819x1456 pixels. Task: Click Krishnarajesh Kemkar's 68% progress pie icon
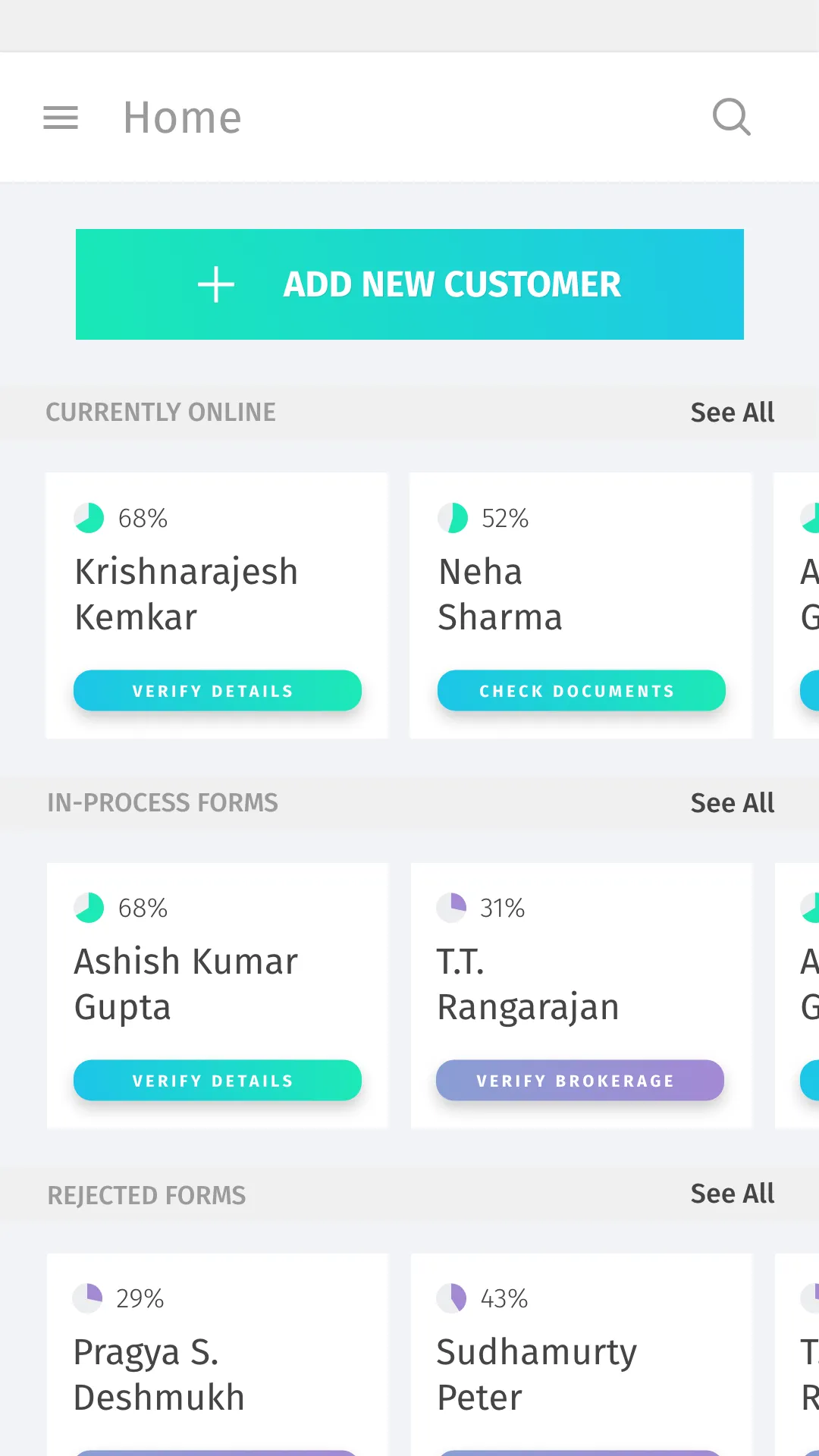click(89, 518)
